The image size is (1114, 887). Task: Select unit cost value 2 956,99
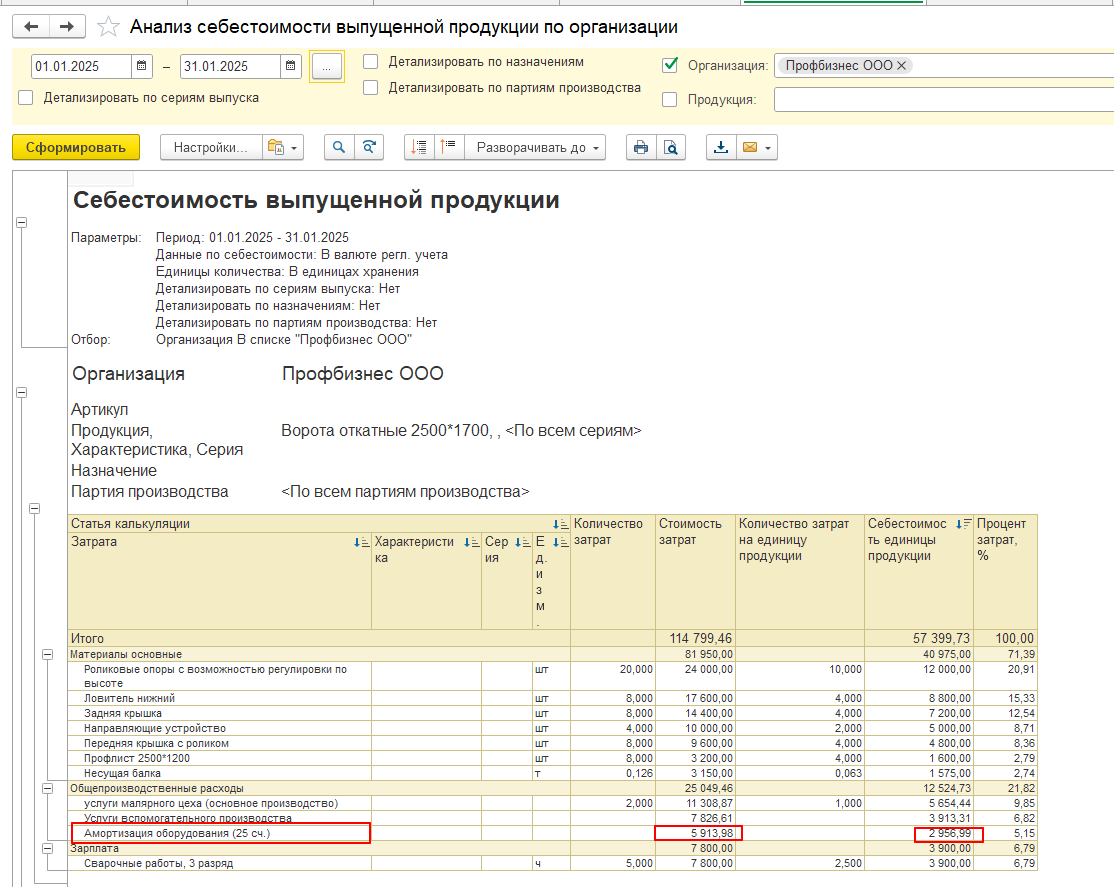(x=949, y=834)
